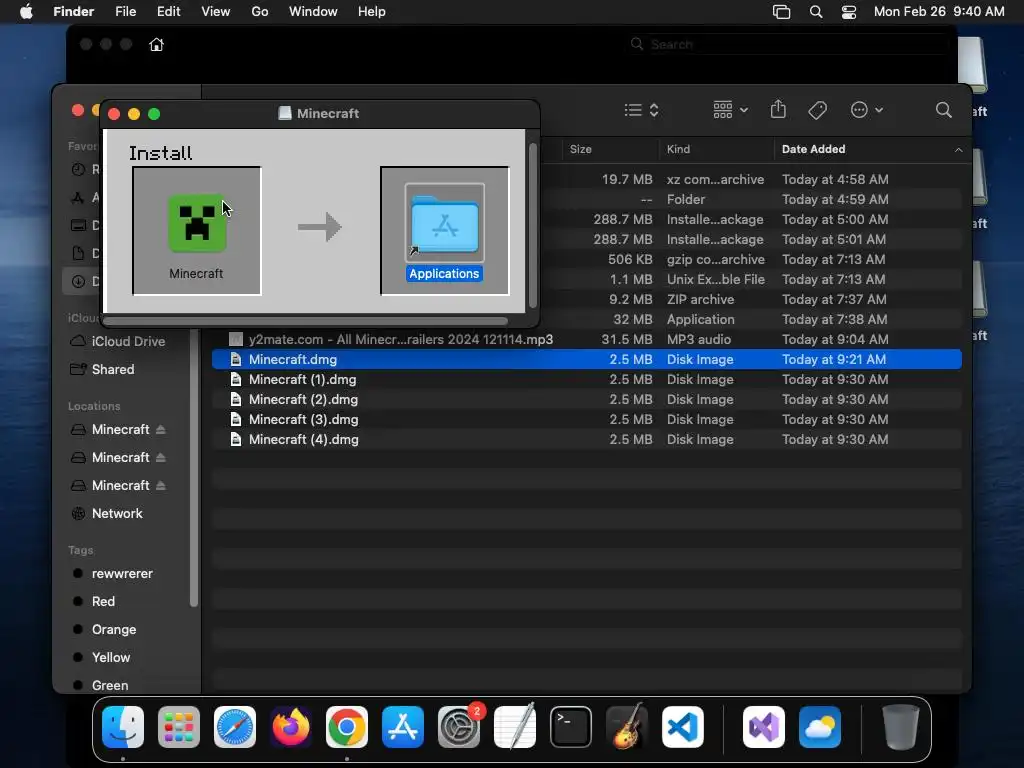This screenshot has height=768, width=1024.
Task: Click the Minecraft window horizontal scrollbar
Action: coord(306,321)
